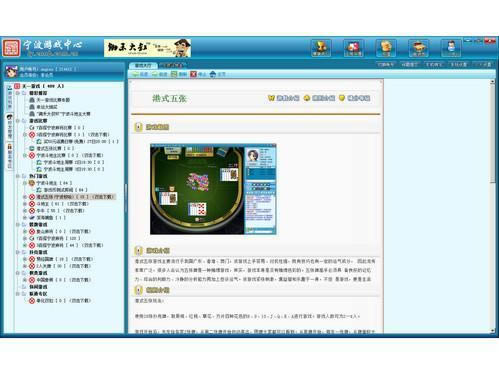Click the blue person icon in the header

point(451,48)
